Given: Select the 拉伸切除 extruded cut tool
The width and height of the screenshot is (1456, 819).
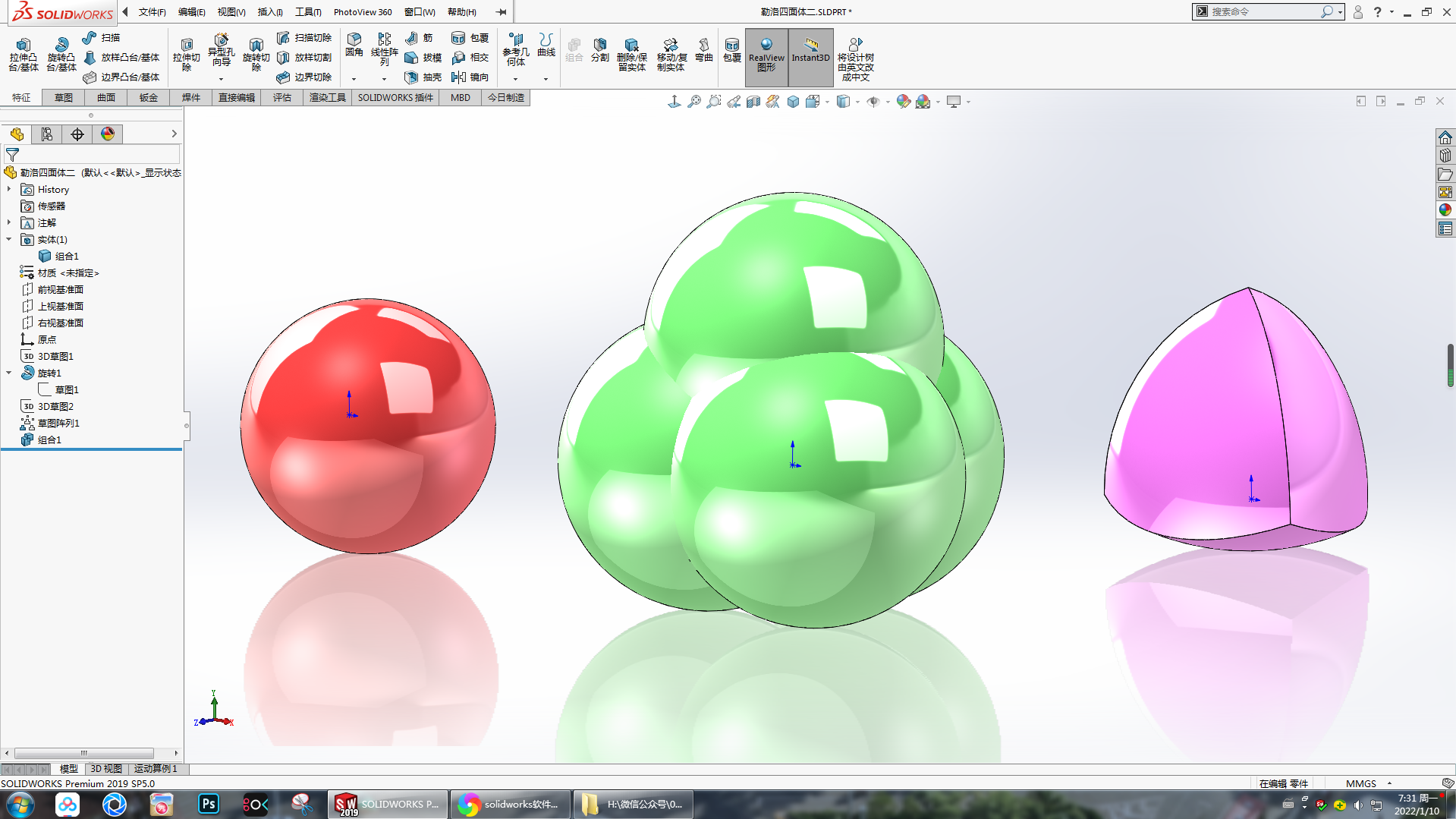Looking at the screenshot, I should [186, 55].
